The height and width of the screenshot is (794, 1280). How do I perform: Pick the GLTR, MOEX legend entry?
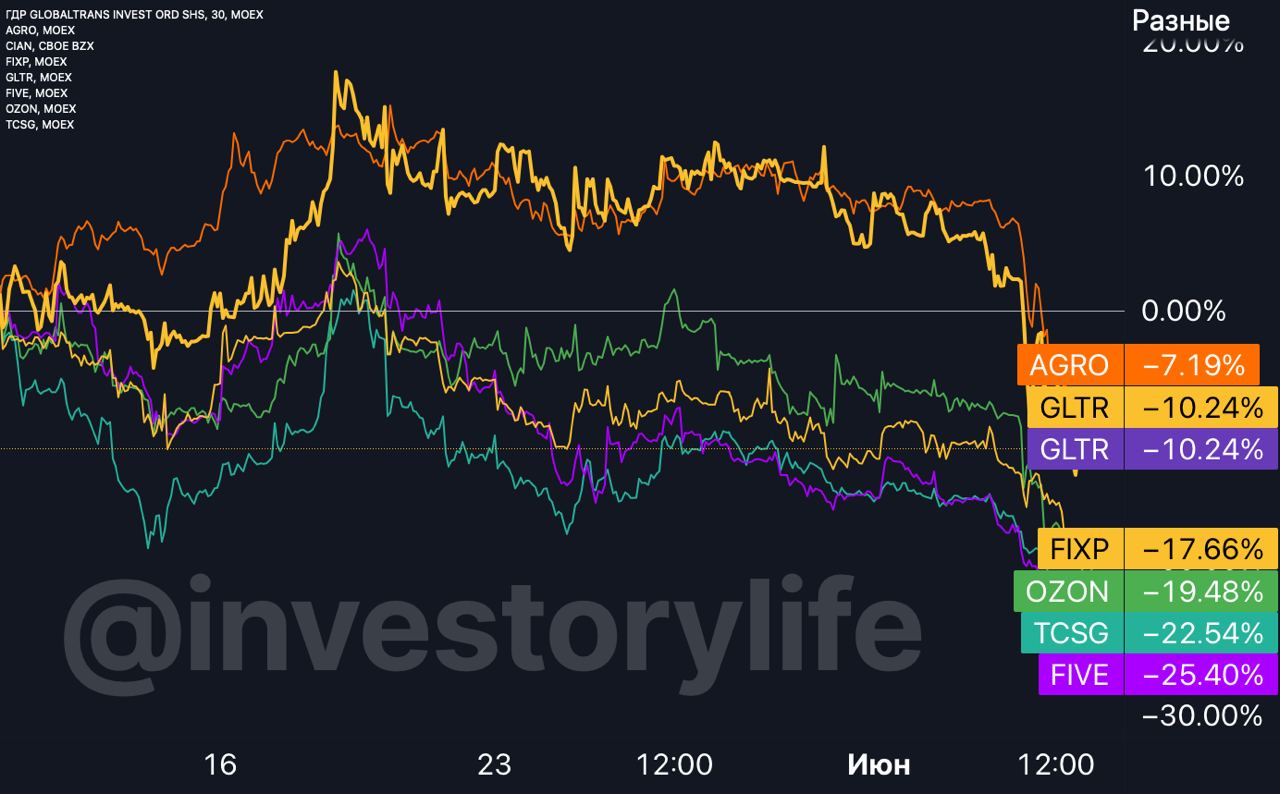(x=38, y=77)
